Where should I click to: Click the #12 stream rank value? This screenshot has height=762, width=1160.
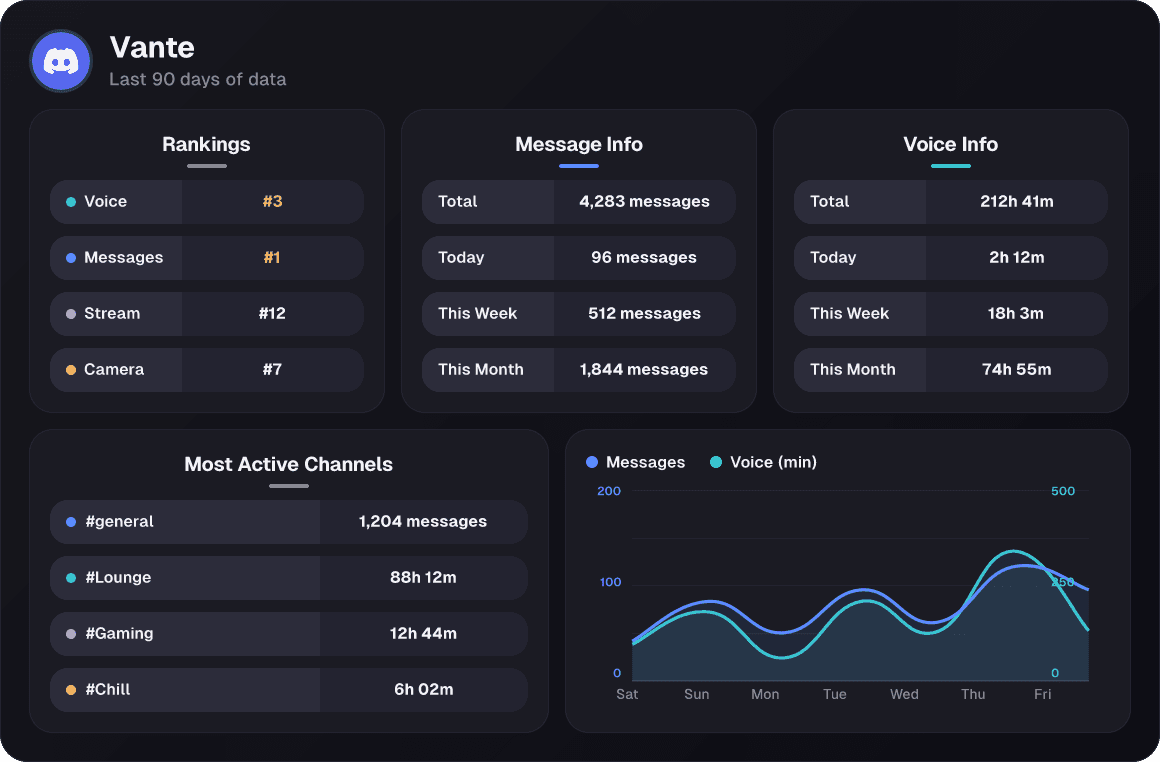272,313
